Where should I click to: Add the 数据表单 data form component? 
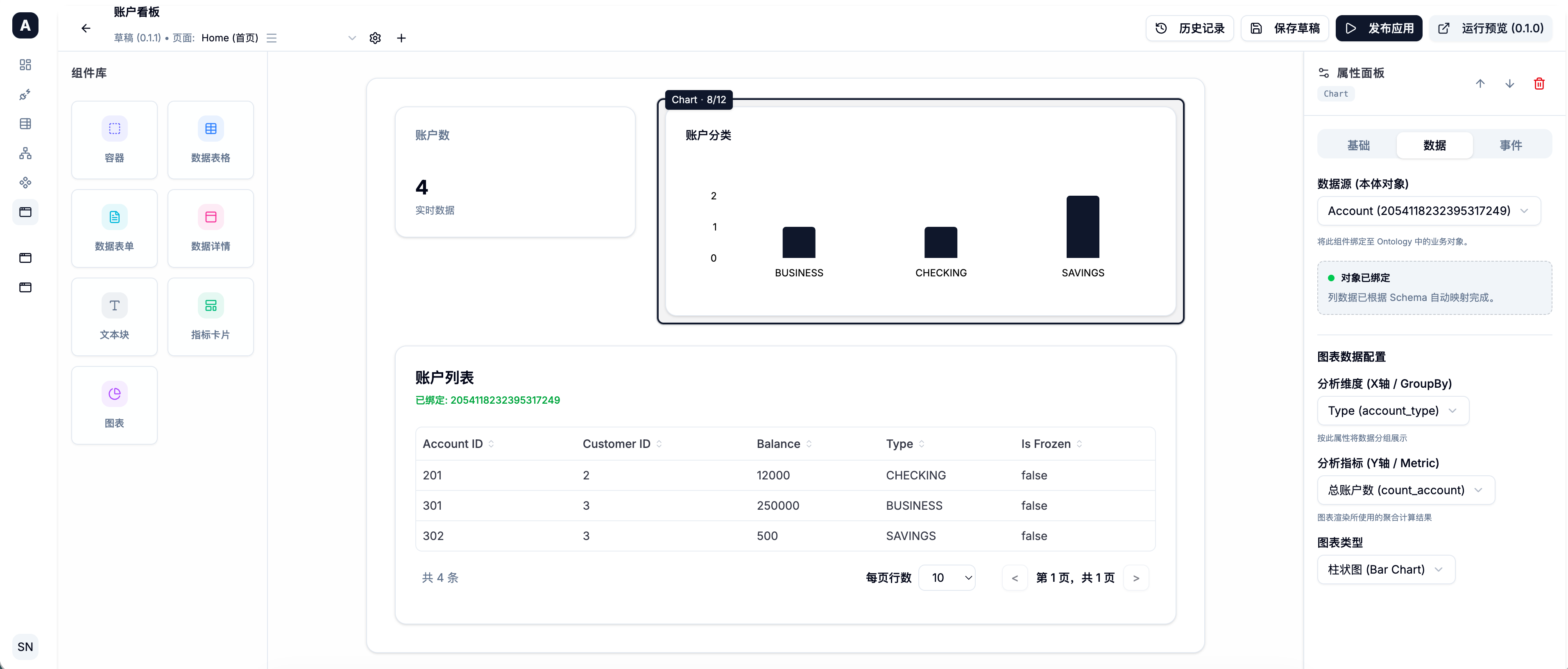point(114,228)
